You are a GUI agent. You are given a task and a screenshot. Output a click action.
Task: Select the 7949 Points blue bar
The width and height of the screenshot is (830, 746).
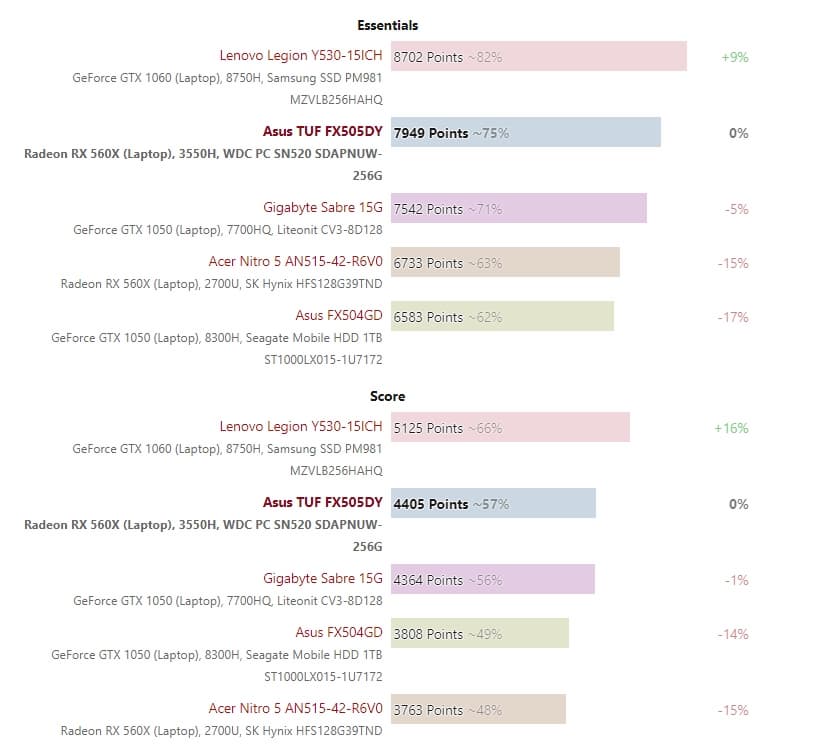[525, 133]
